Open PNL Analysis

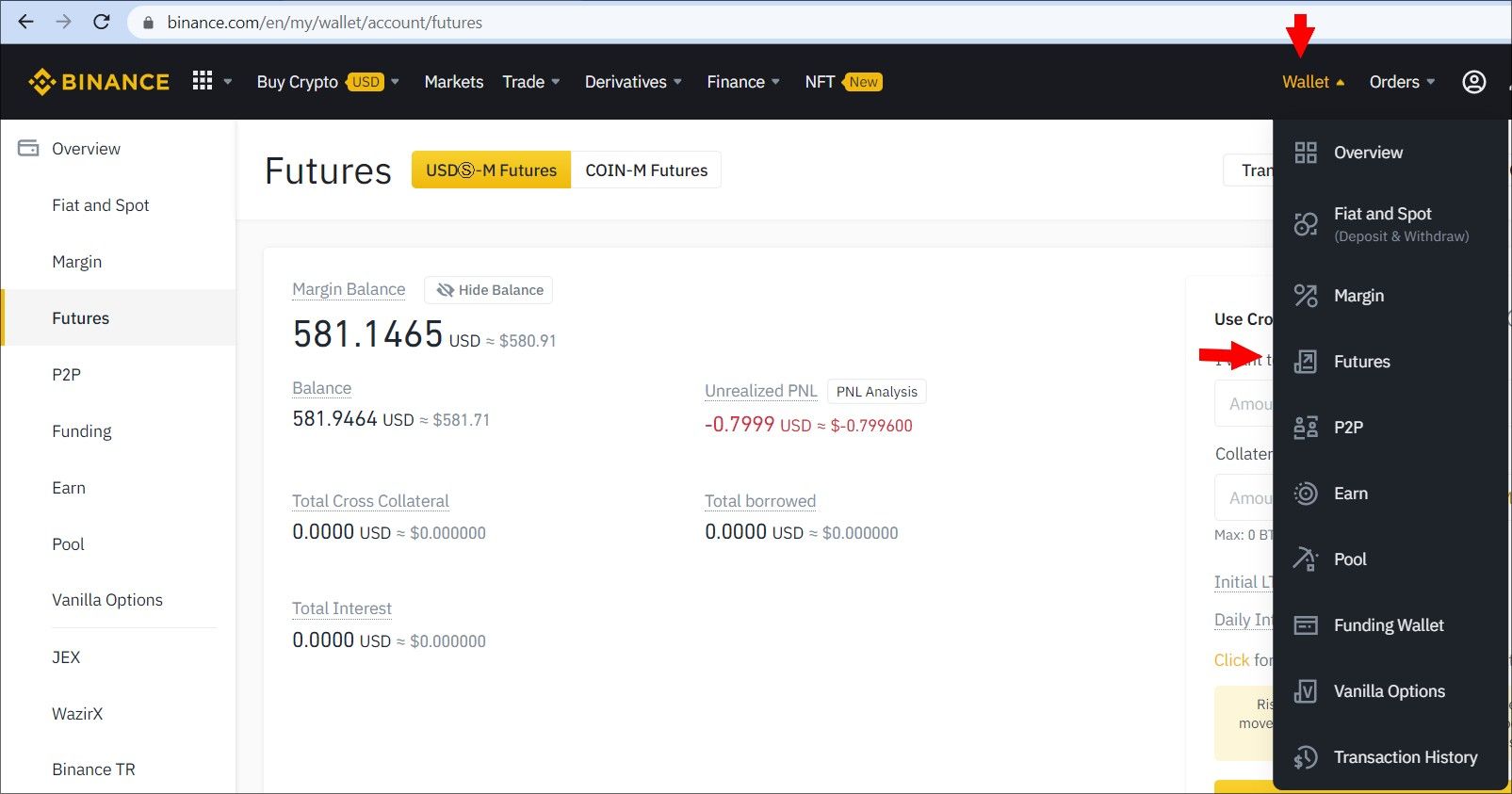point(877,392)
